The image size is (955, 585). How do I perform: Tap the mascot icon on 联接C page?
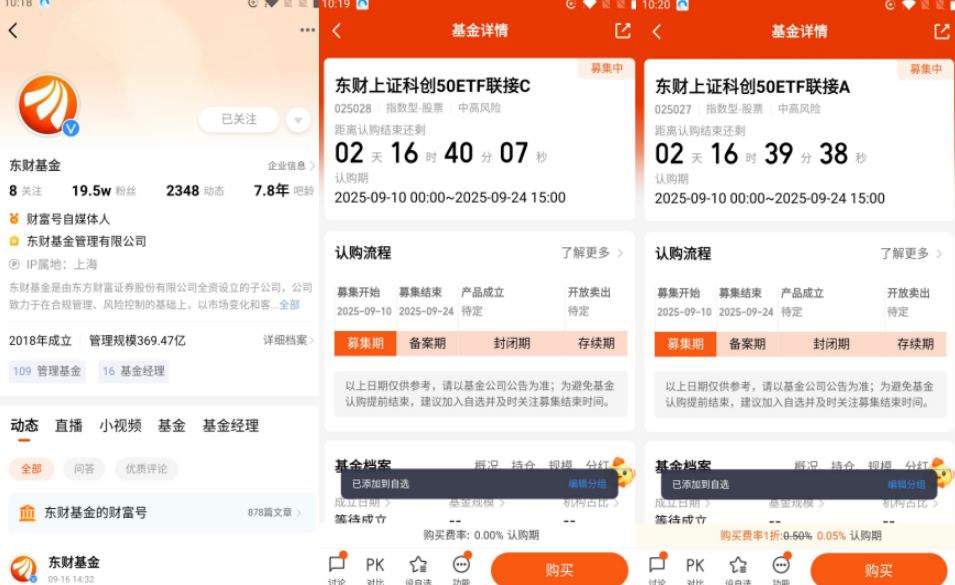622,471
